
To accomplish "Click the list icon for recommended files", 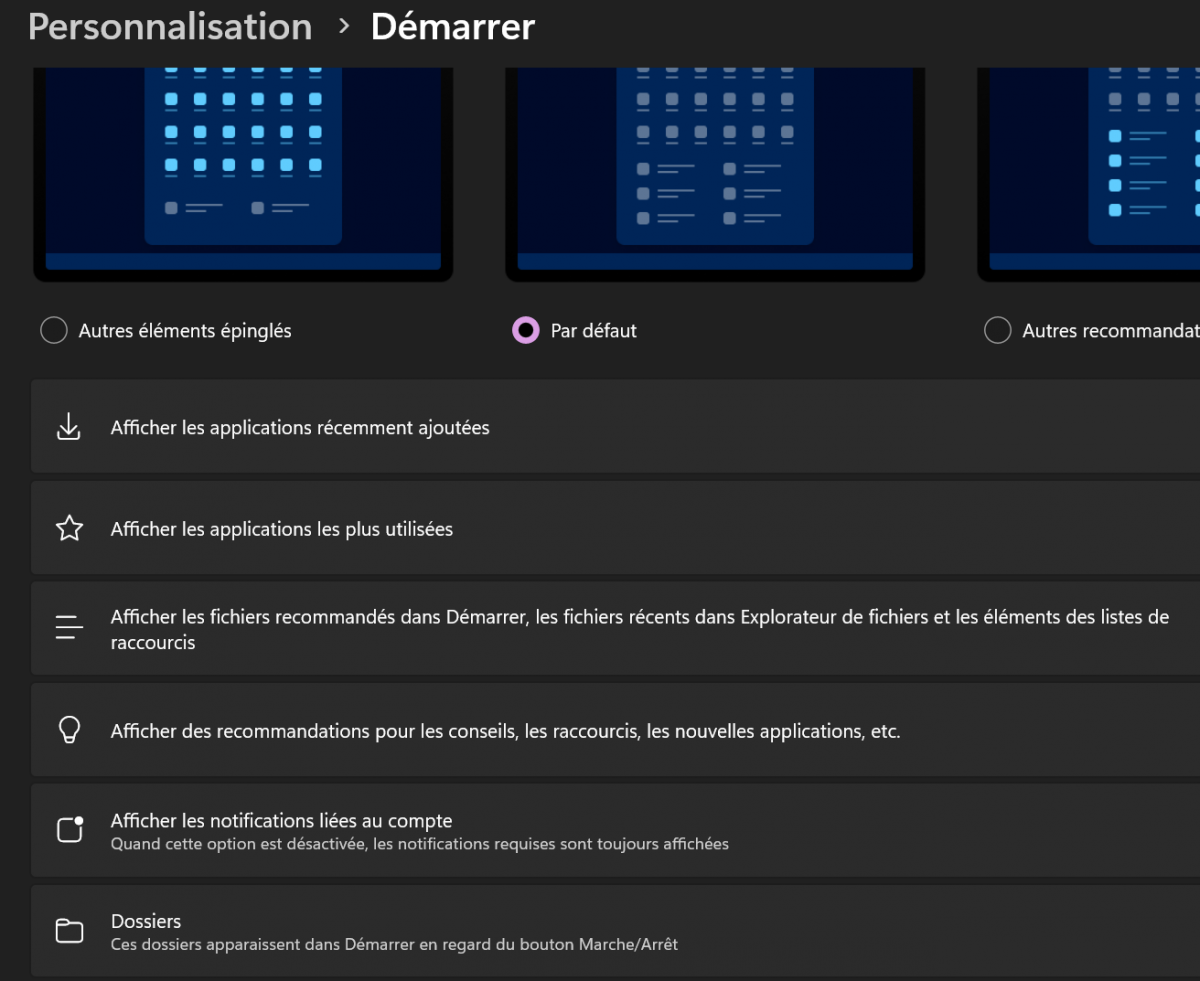I will click(x=69, y=629).
